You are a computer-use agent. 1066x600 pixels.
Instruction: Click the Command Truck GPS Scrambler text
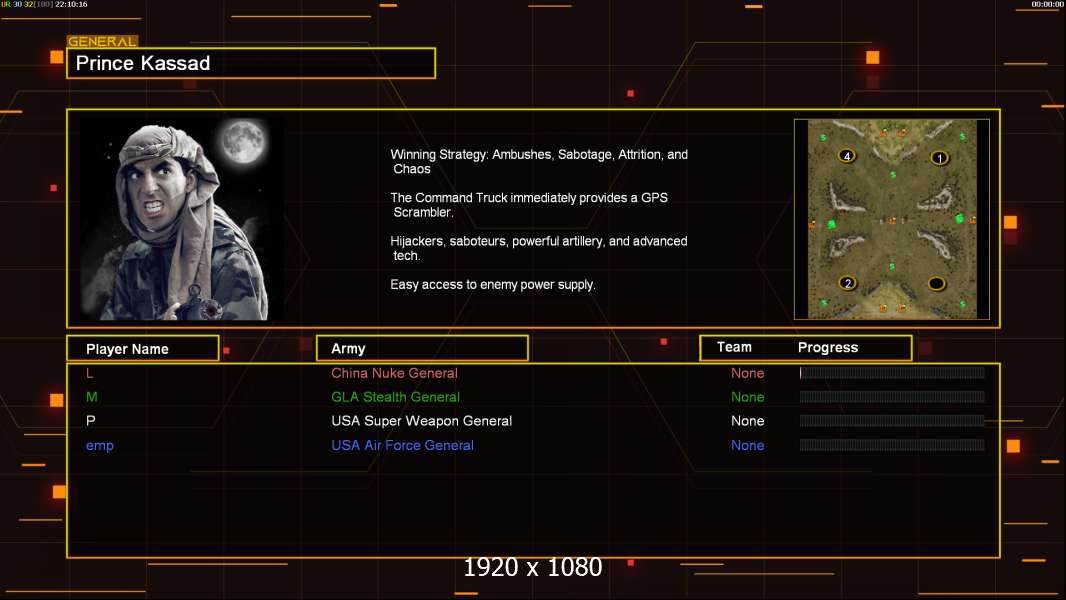[529, 205]
